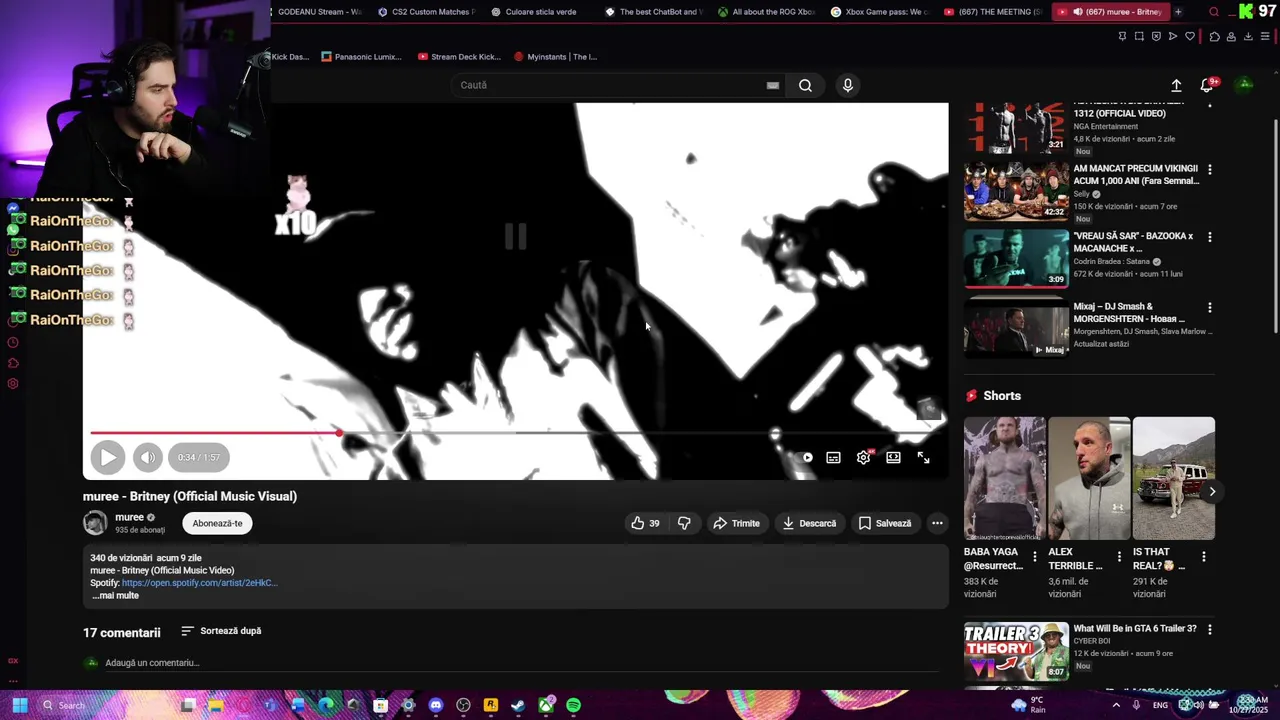Switch to Xbox Game pass tab
Viewport: 1280px width, 720px height.
[x=880, y=12]
